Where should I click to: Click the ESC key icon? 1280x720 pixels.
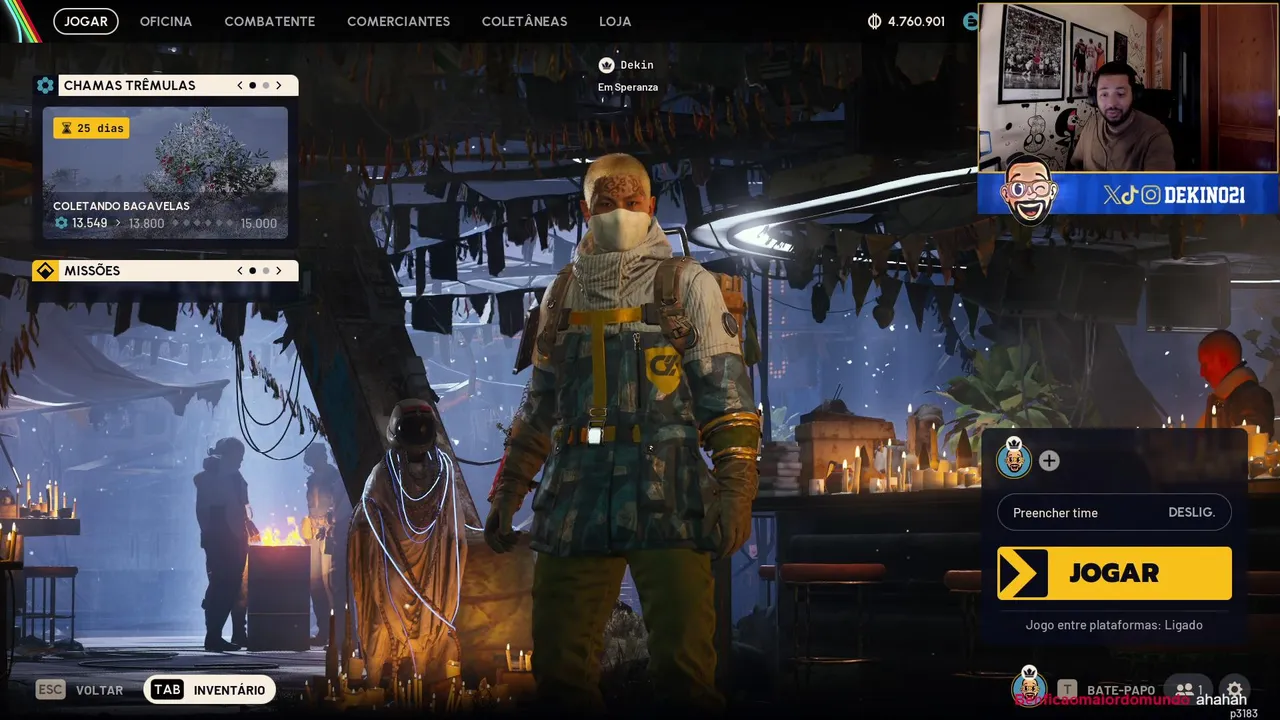point(51,689)
